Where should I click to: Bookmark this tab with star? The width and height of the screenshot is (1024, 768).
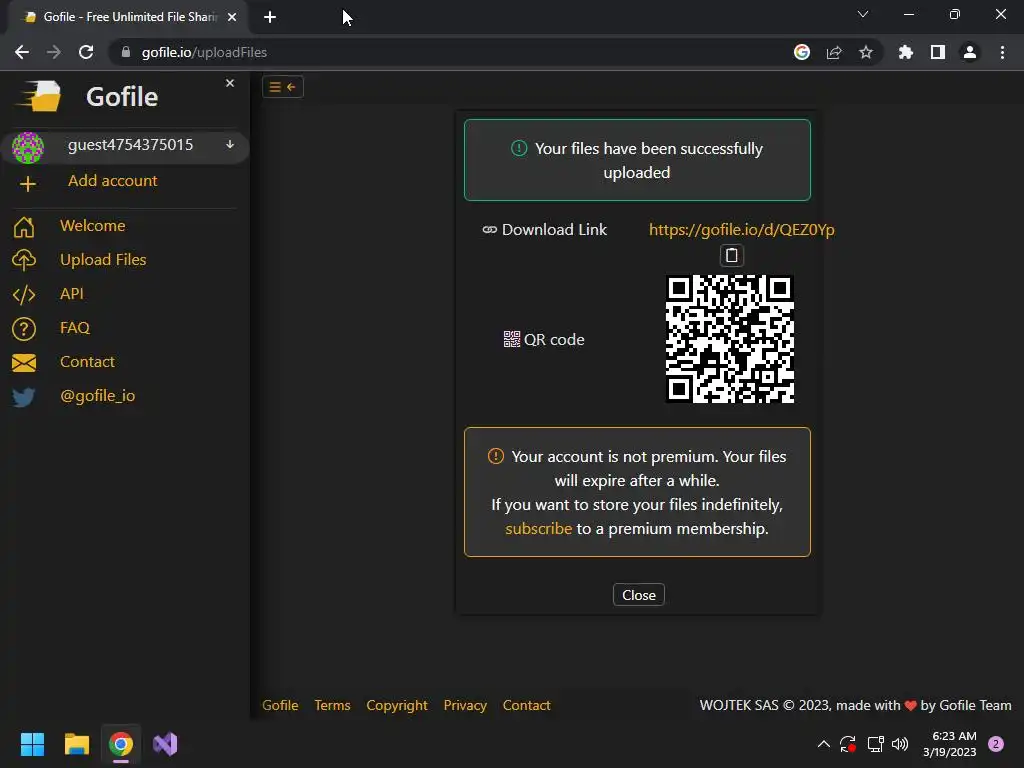tap(866, 52)
